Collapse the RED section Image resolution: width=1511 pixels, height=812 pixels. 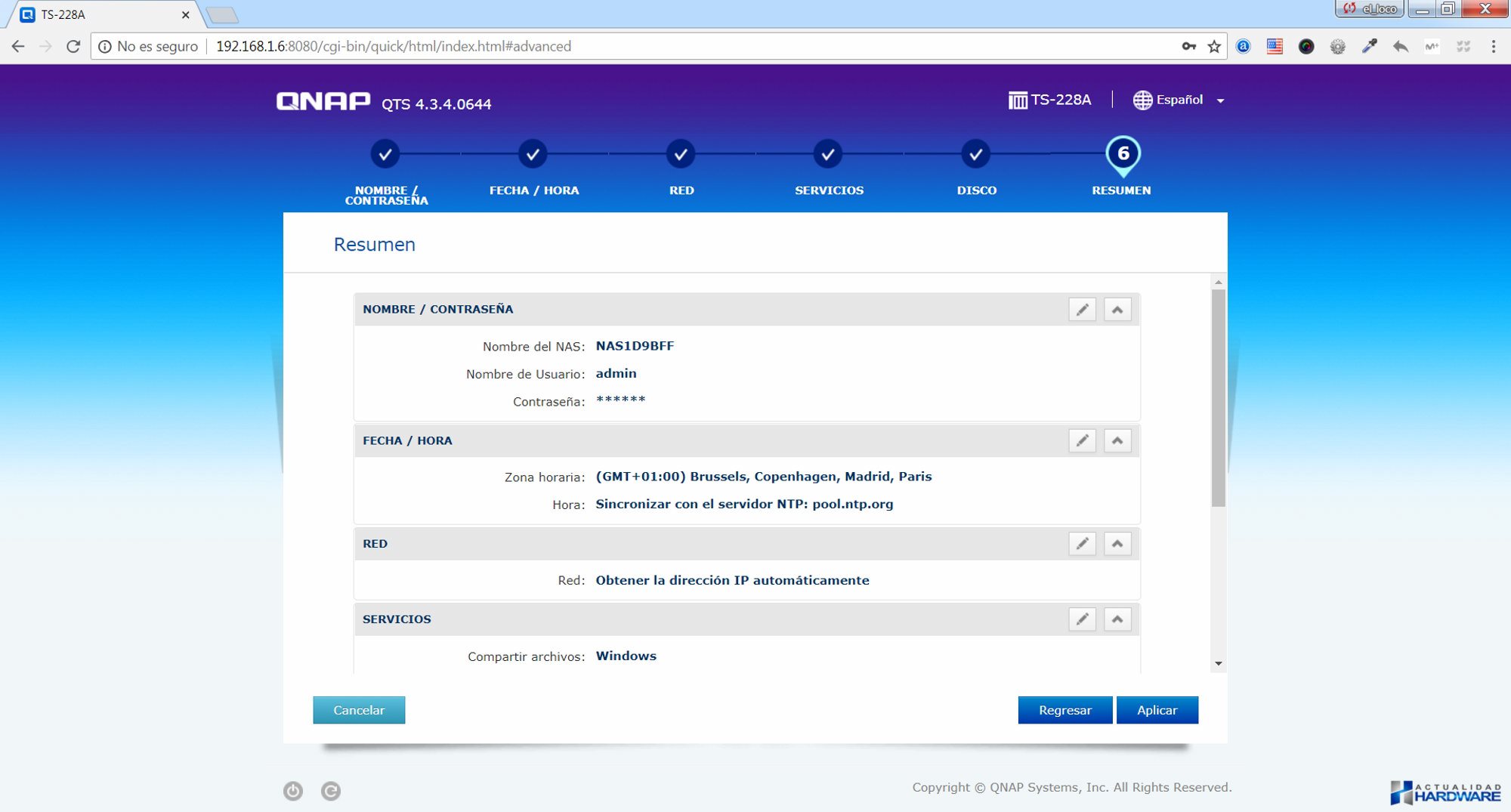coord(1117,544)
